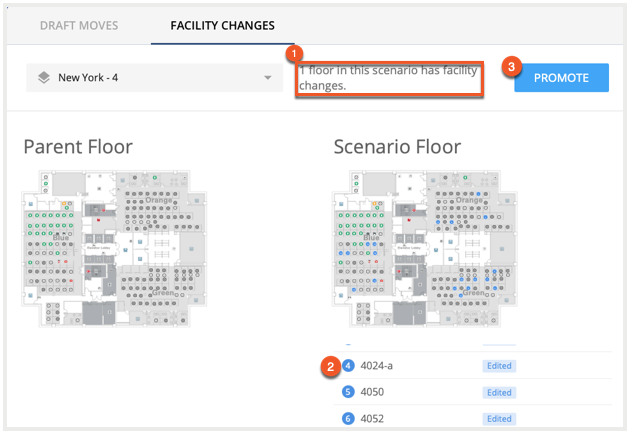Click the Orange label on Scenario Floor map
Viewport: 629px width, 433px height.
click(x=469, y=200)
